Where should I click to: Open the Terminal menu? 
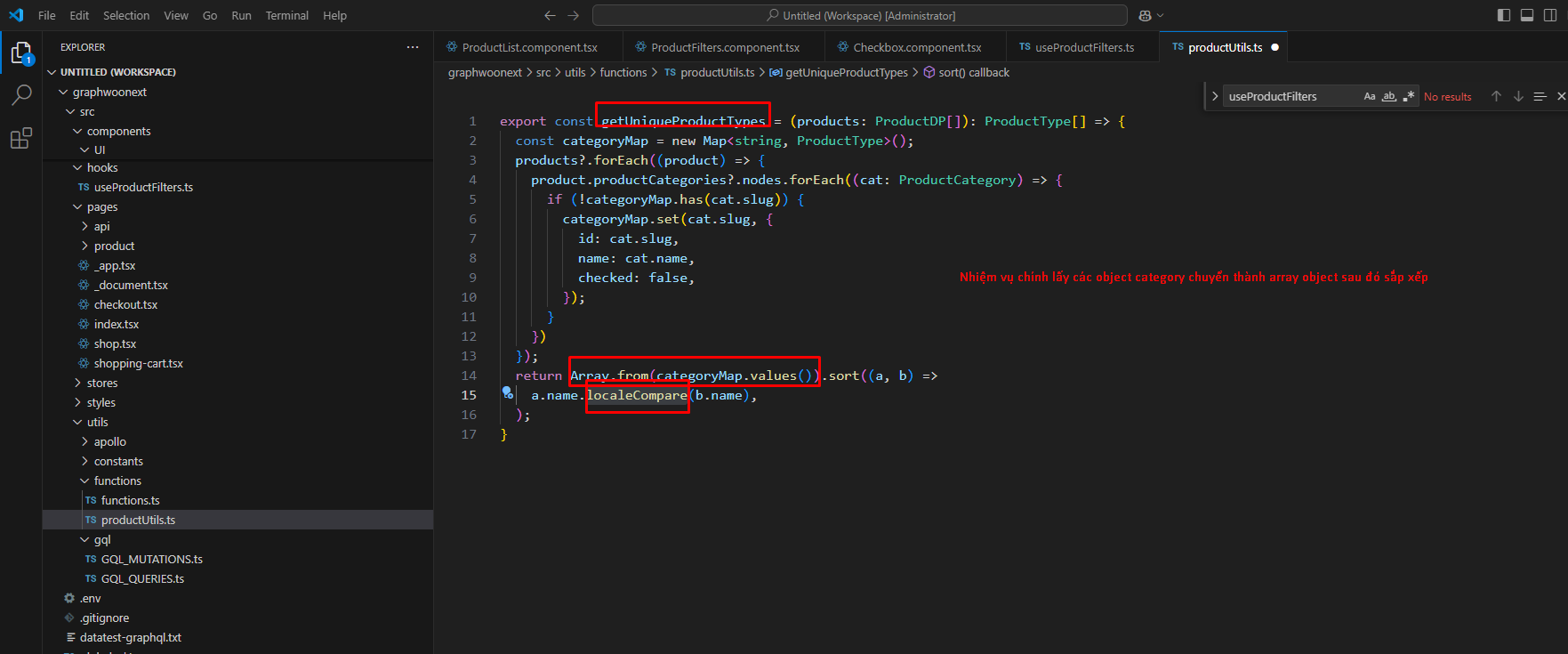coord(286,15)
